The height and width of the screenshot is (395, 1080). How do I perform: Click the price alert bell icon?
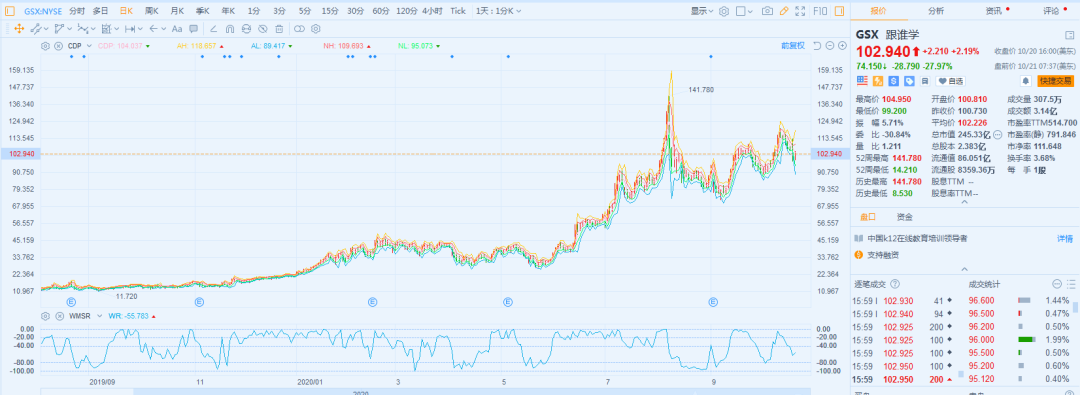coord(1026,81)
